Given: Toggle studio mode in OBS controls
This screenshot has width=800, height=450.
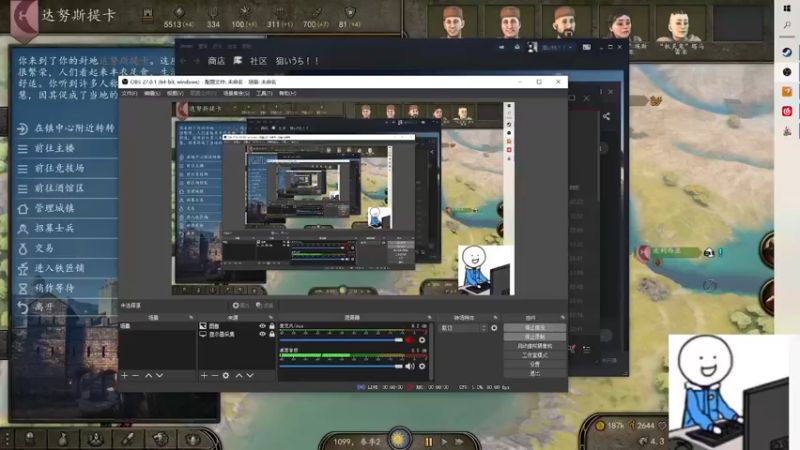Looking at the screenshot, I should click(x=535, y=355).
